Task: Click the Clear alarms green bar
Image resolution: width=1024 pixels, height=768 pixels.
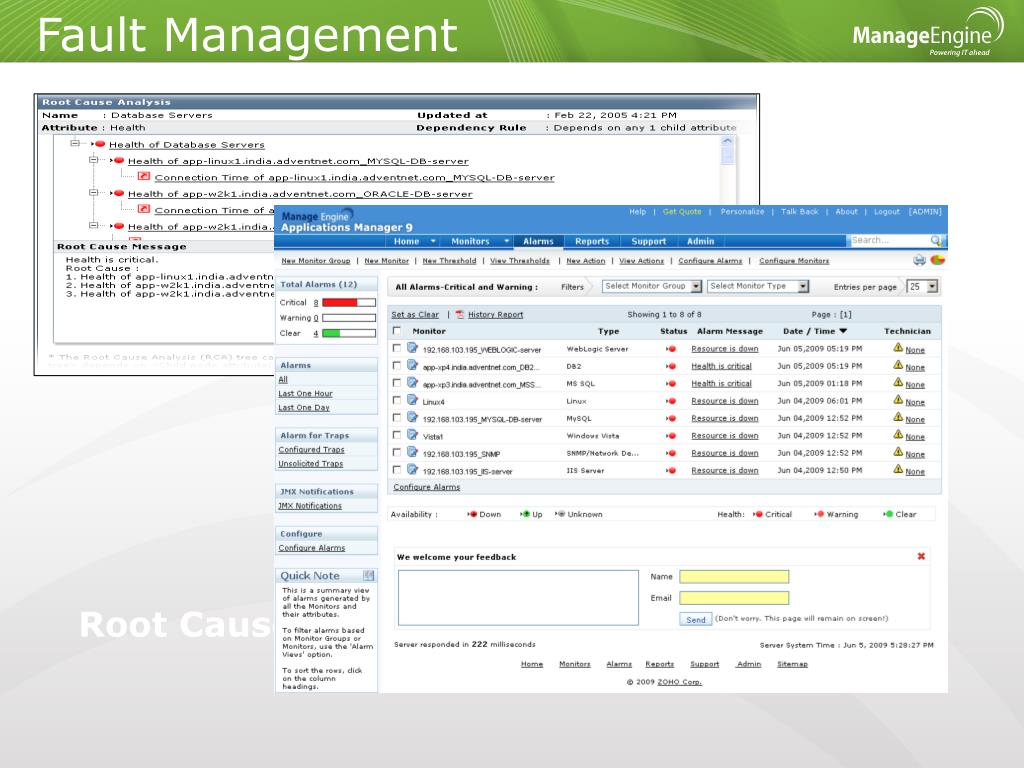Action: (x=349, y=333)
